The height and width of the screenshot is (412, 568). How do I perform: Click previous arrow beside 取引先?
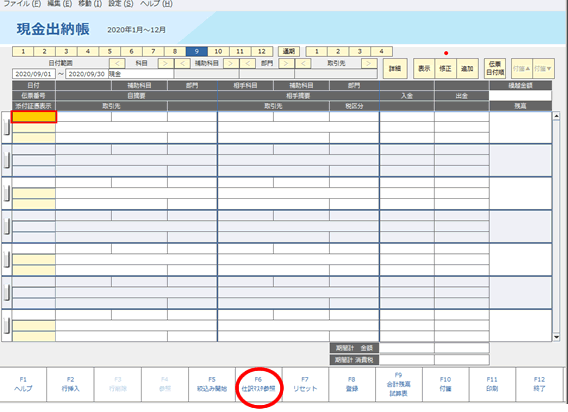(x=303, y=63)
